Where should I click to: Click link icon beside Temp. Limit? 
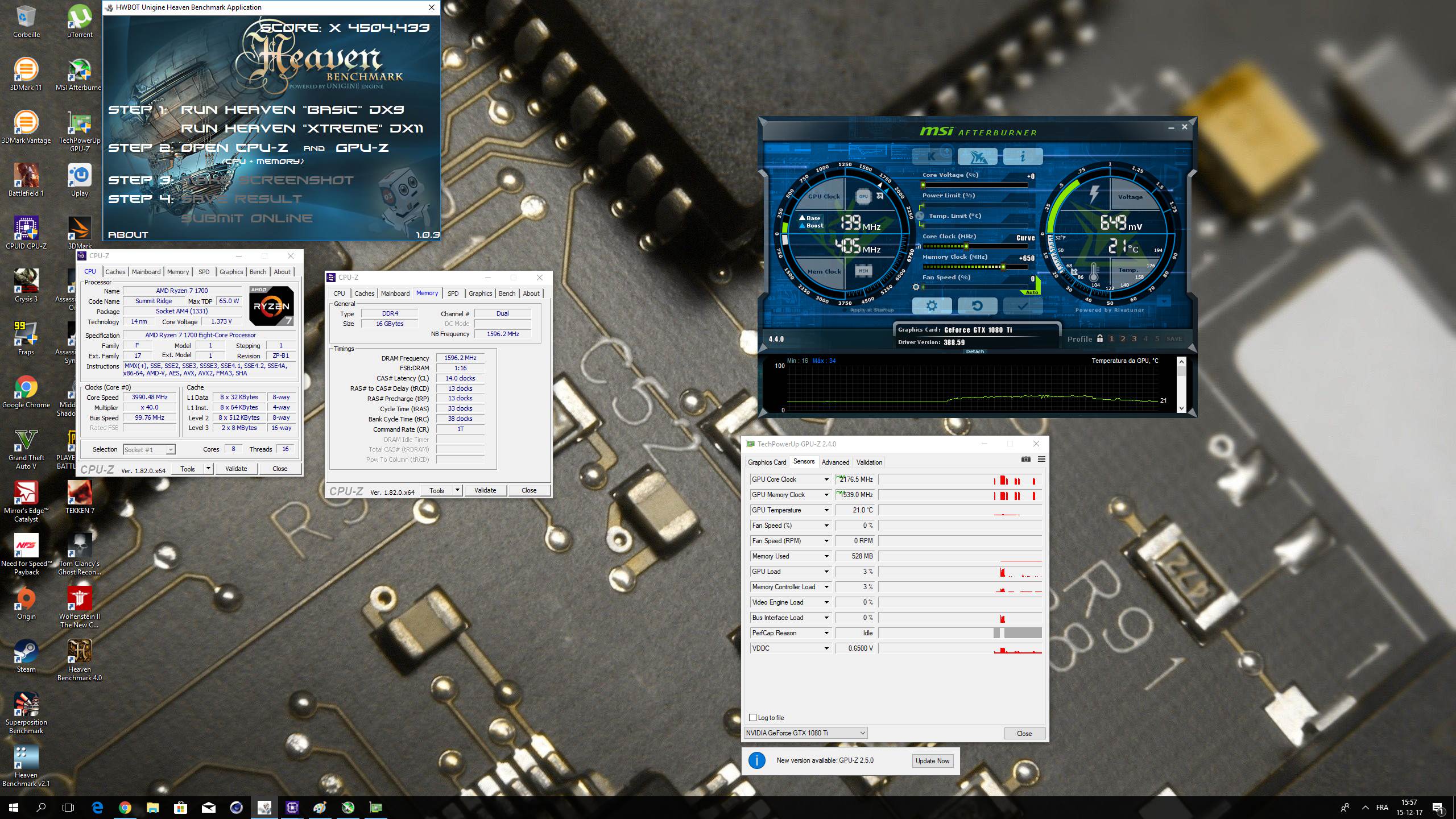tap(920, 216)
